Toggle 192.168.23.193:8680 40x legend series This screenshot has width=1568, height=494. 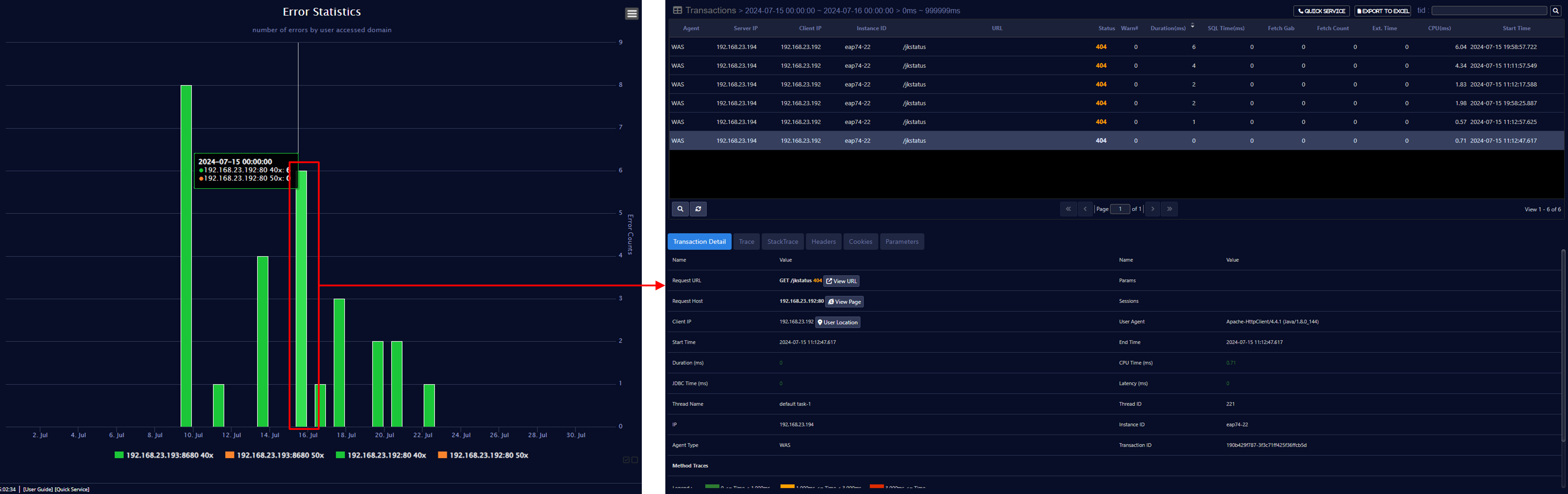pos(164,455)
